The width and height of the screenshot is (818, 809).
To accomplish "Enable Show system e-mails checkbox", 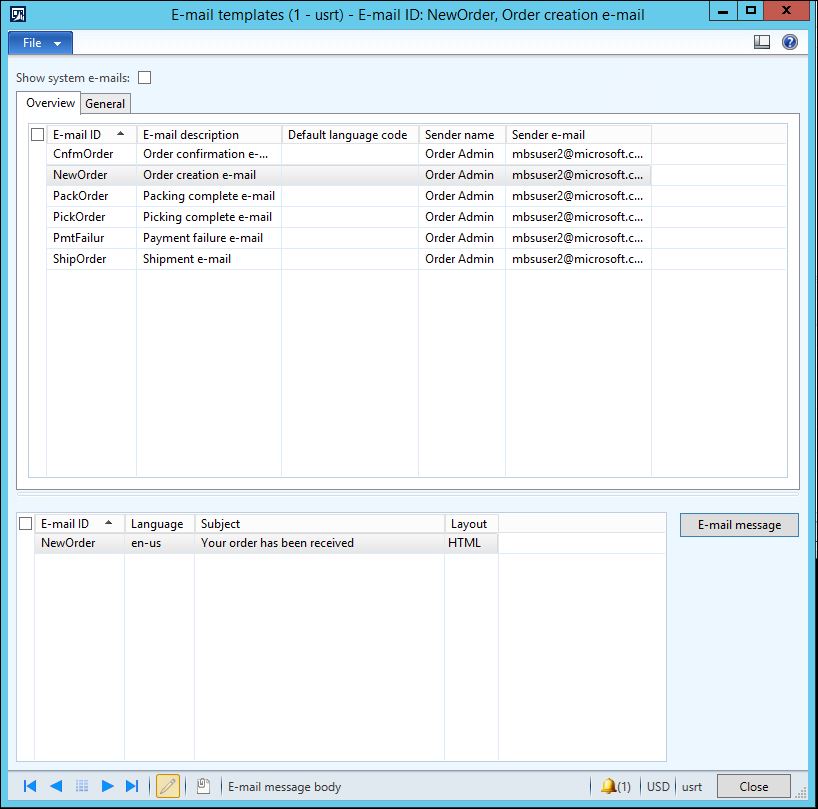I will click(x=145, y=78).
